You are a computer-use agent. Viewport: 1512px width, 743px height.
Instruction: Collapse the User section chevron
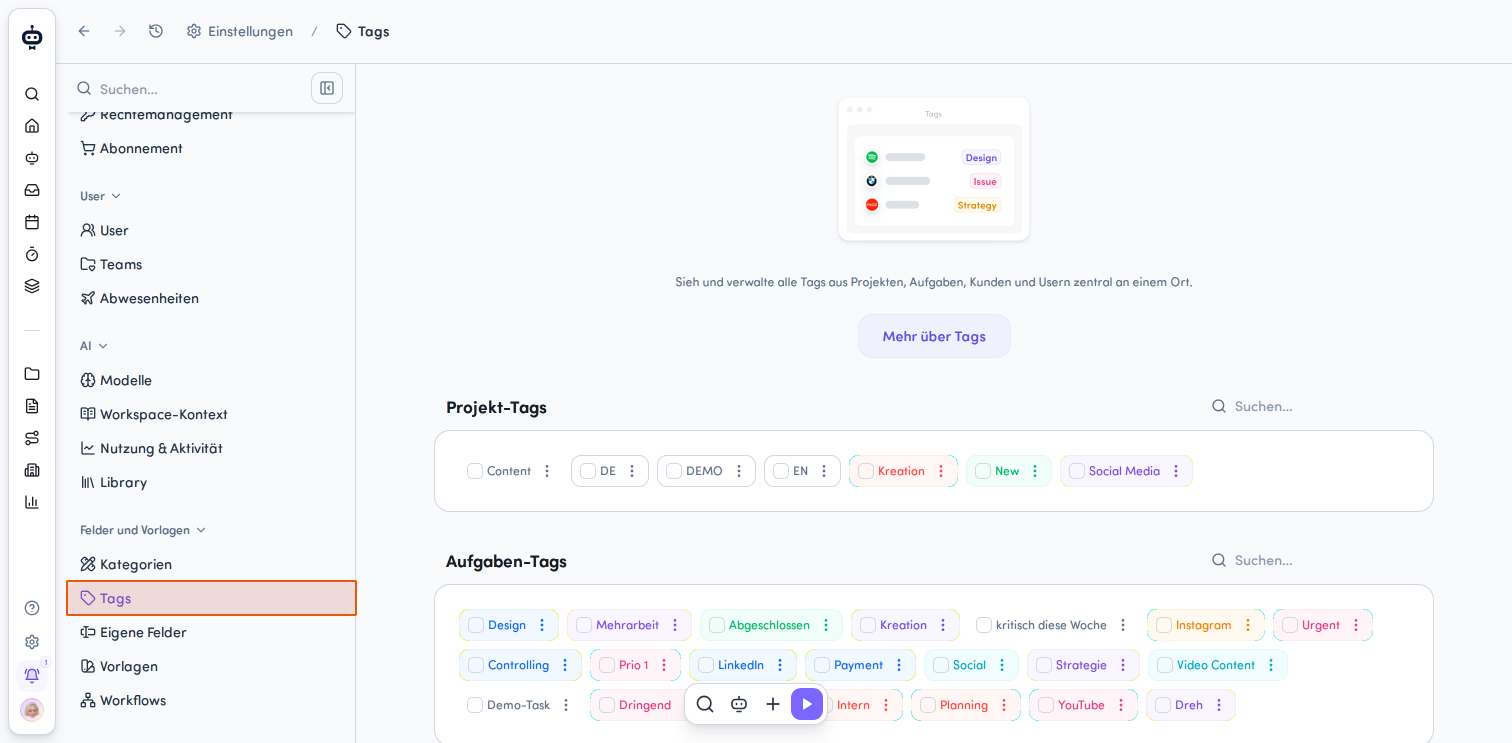[116, 196]
